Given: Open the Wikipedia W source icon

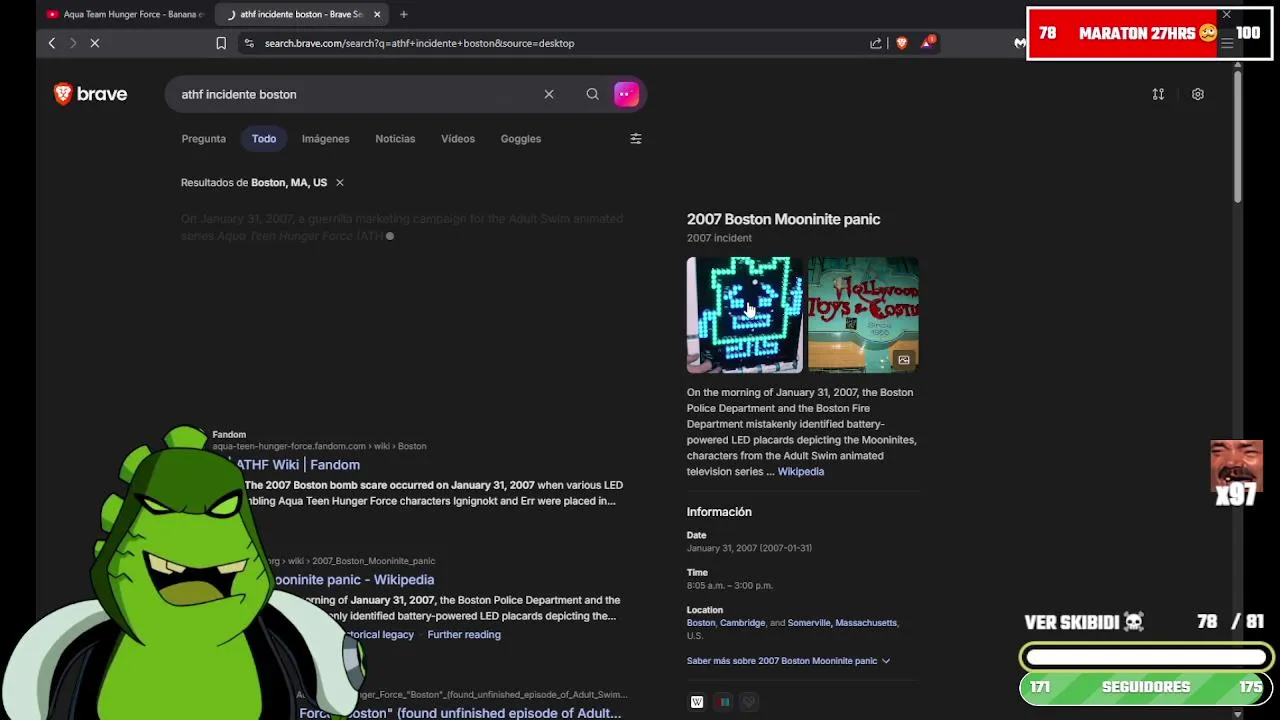Looking at the screenshot, I should (697, 702).
